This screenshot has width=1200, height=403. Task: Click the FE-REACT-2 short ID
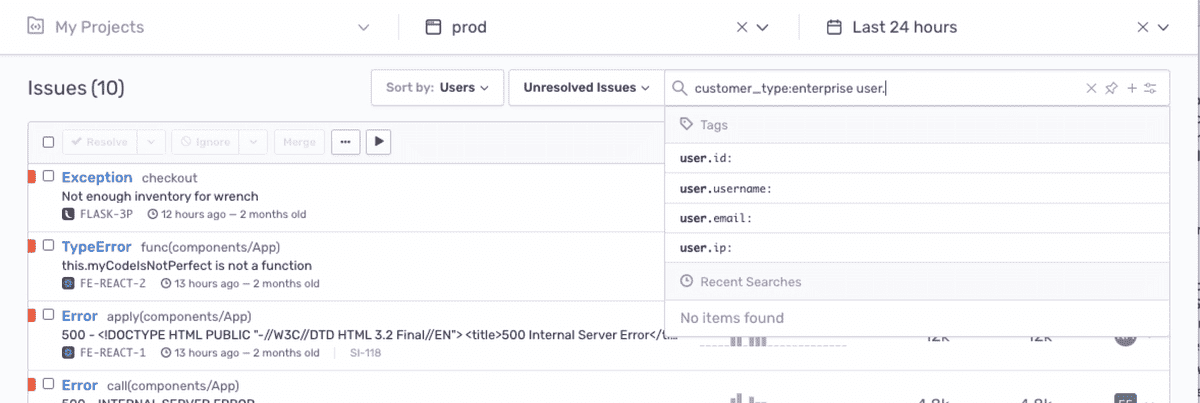(x=113, y=283)
